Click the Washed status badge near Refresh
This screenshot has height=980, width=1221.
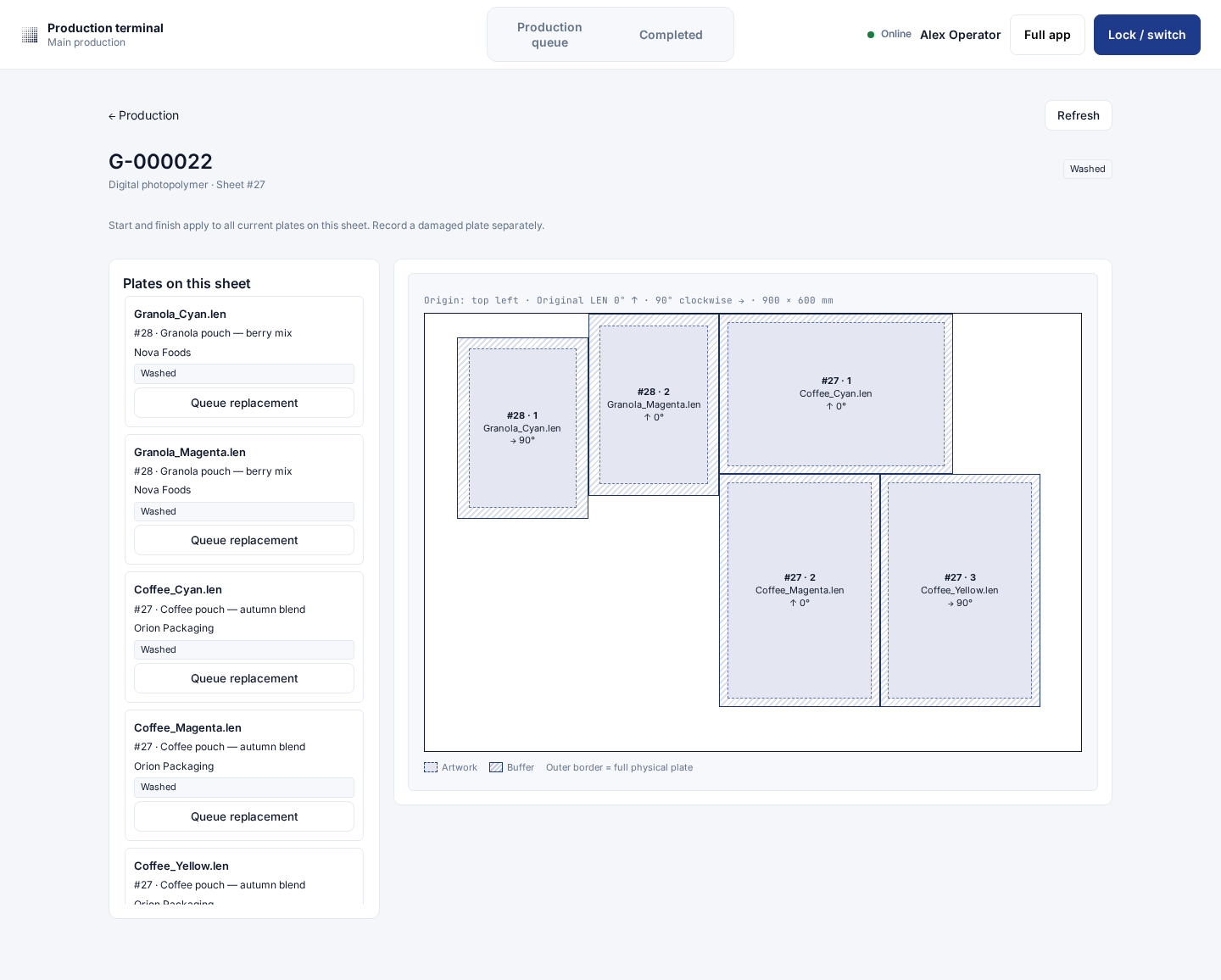click(1087, 169)
